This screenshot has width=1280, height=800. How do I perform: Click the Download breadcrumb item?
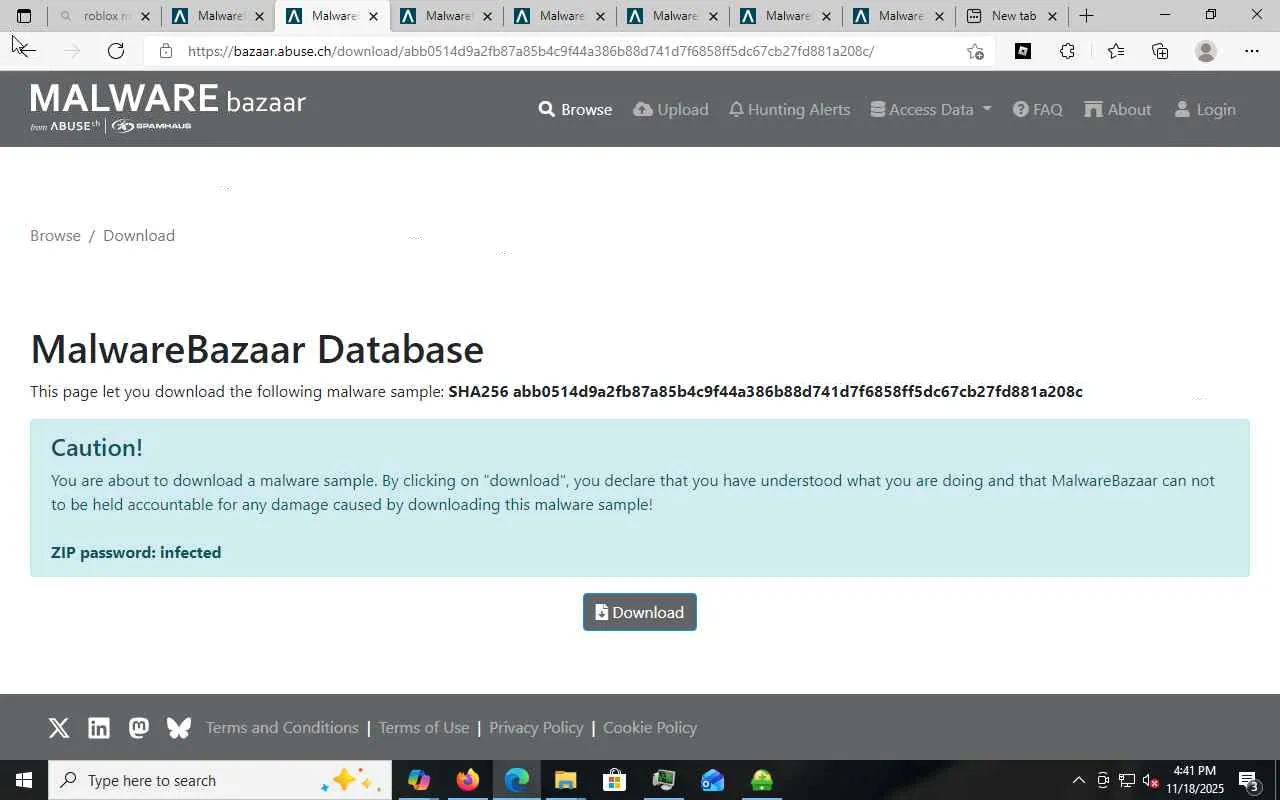[139, 235]
